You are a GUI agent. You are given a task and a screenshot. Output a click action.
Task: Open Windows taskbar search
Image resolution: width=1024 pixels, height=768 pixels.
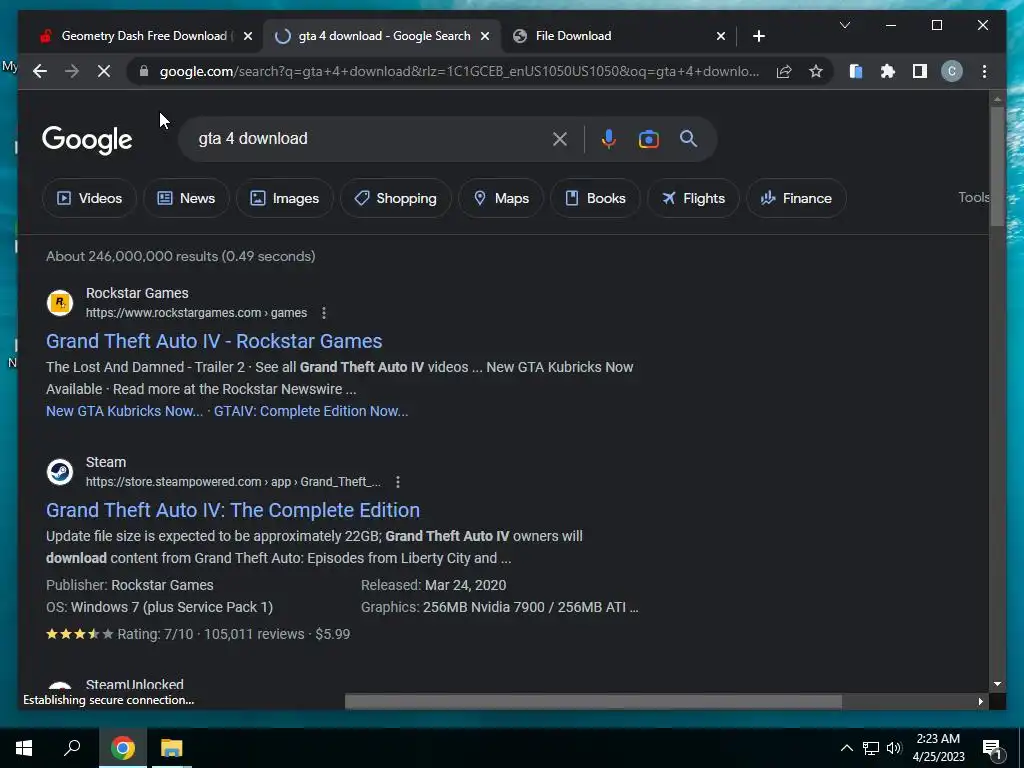point(72,748)
